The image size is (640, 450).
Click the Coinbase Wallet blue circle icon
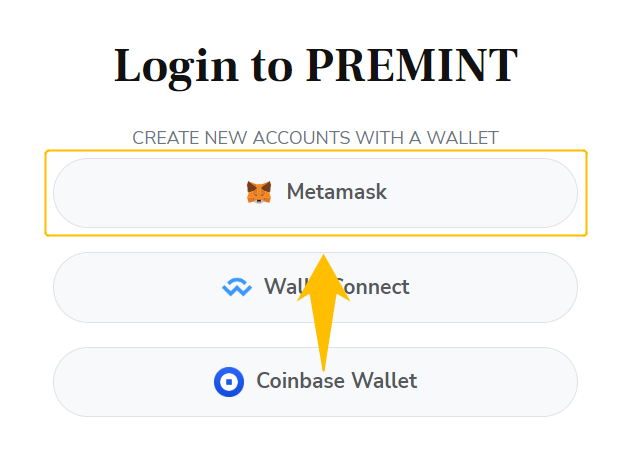point(229,382)
